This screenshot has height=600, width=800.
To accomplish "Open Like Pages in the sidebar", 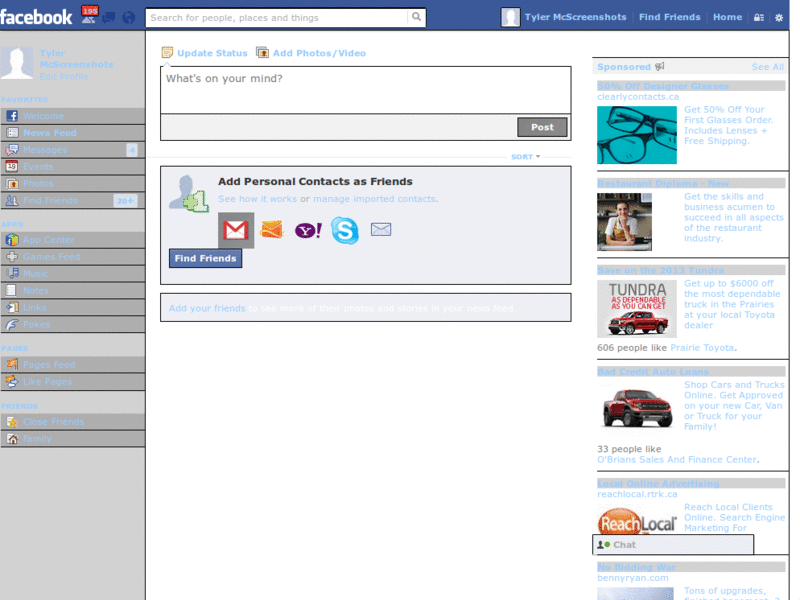I will 72,381.
